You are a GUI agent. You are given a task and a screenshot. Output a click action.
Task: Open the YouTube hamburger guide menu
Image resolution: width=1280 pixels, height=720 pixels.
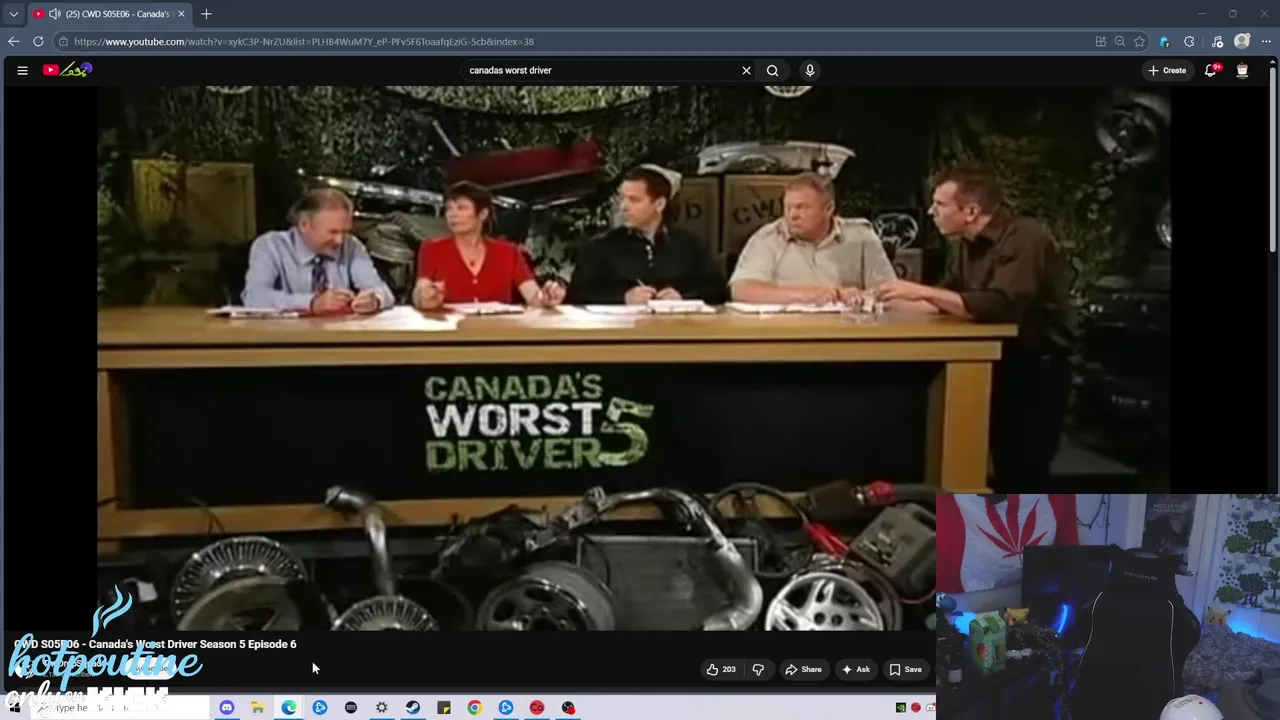22,70
